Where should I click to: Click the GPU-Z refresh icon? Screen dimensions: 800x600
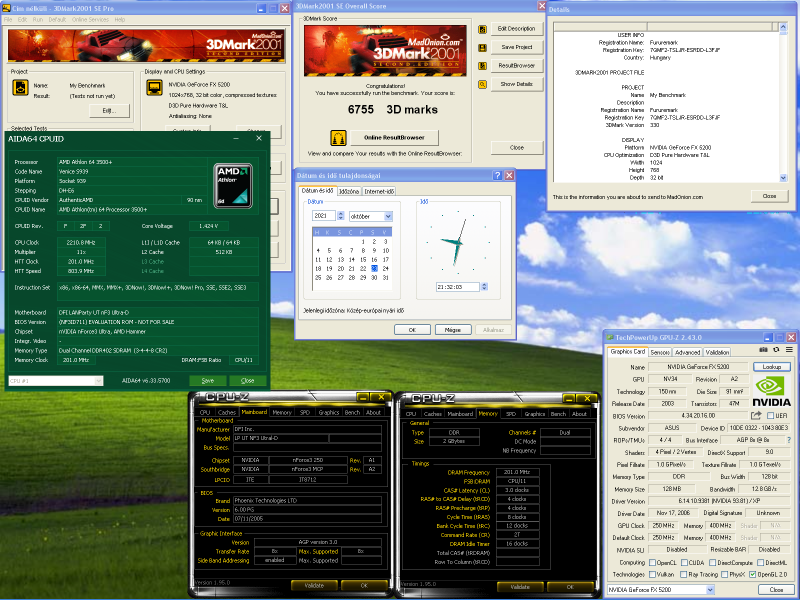pyautogui.click(x=776, y=350)
